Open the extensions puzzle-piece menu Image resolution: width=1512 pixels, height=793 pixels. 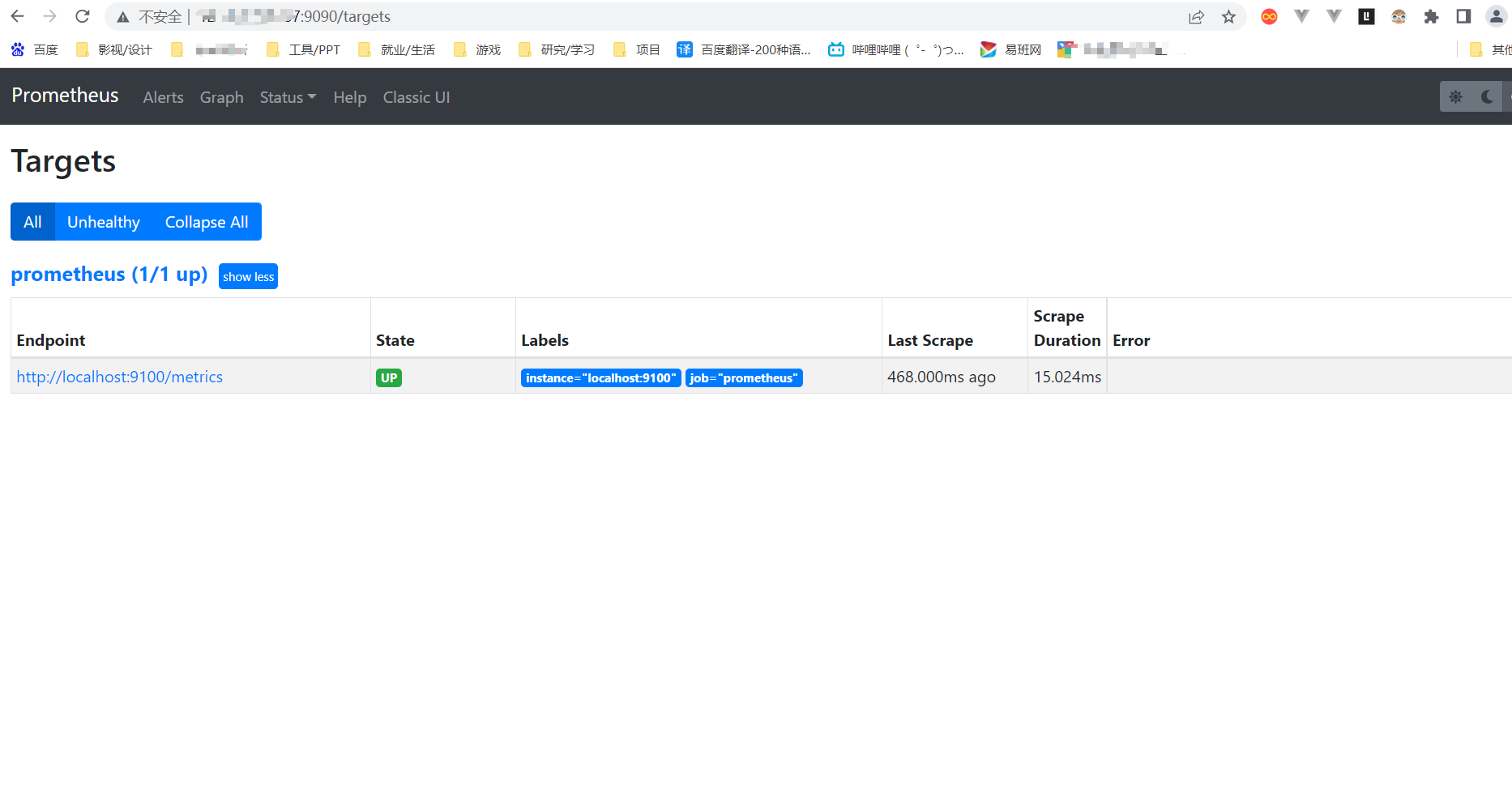1431,17
